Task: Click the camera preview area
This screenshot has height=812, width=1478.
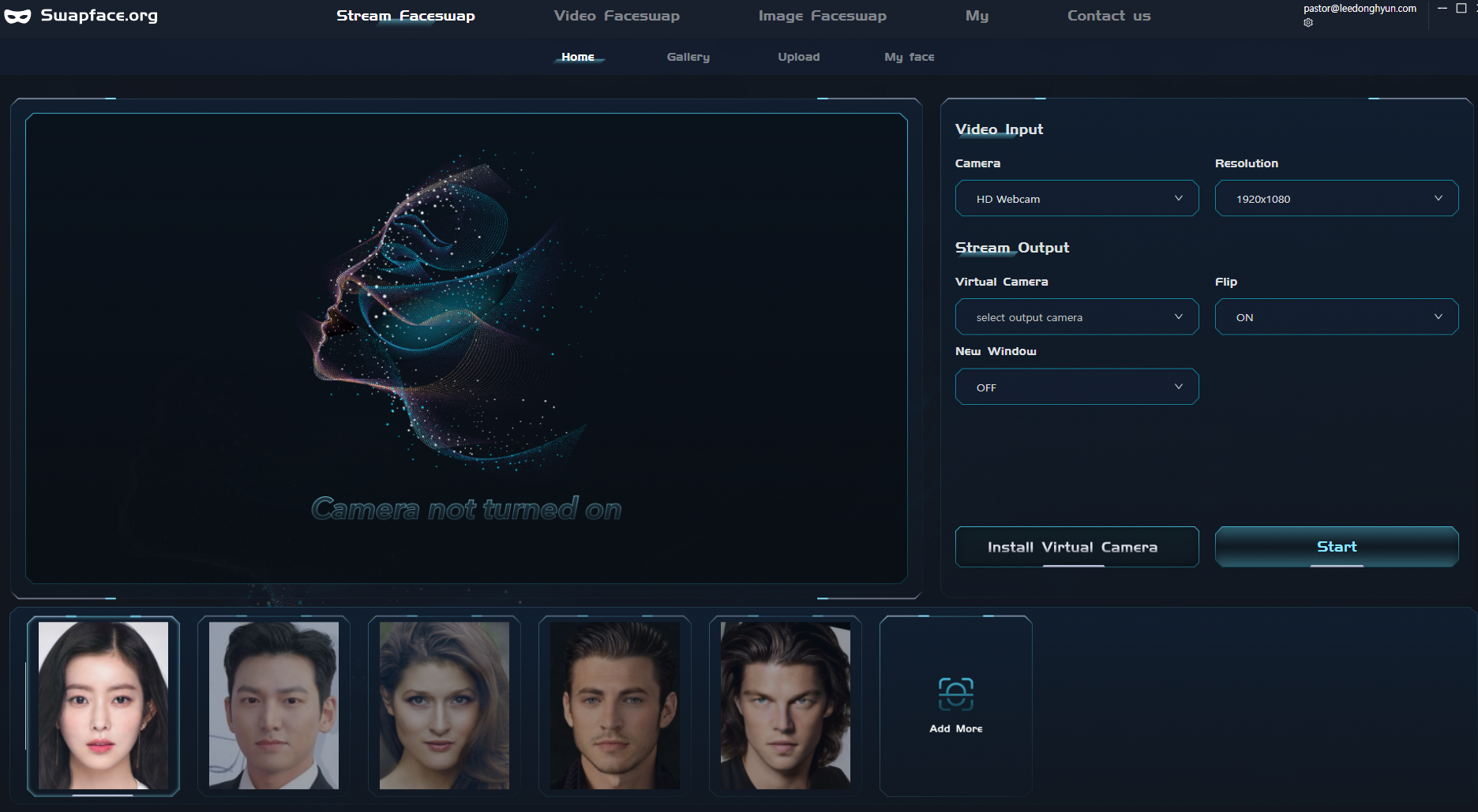Action: point(467,348)
